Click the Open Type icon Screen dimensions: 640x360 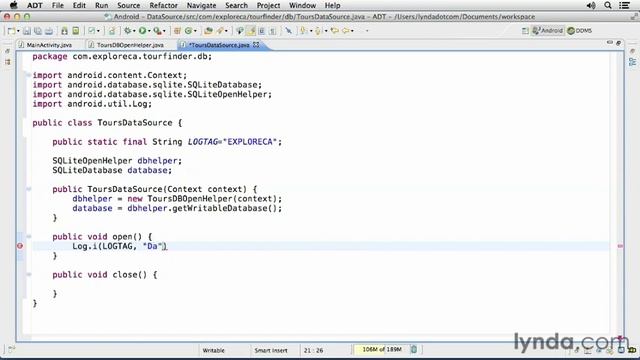click(208, 31)
